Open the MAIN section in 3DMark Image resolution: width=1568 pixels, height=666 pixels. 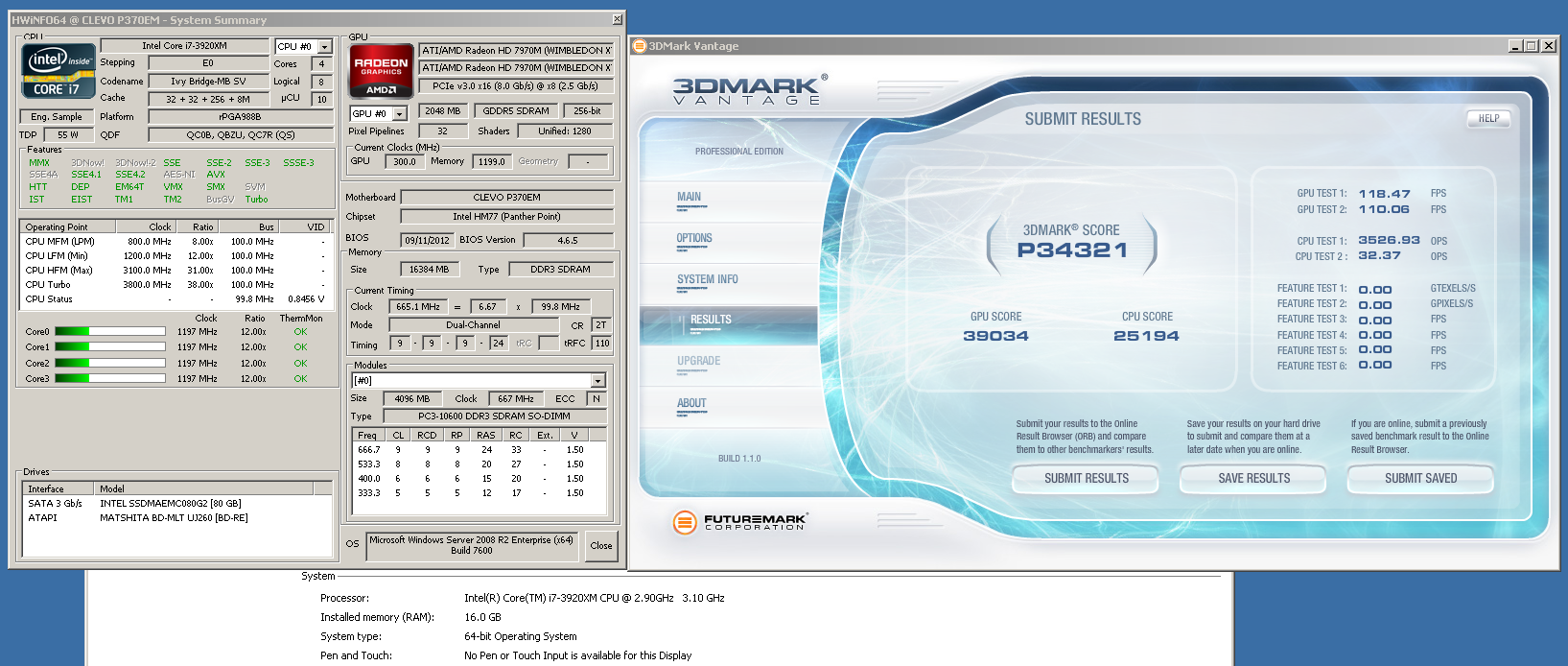click(x=689, y=197)
